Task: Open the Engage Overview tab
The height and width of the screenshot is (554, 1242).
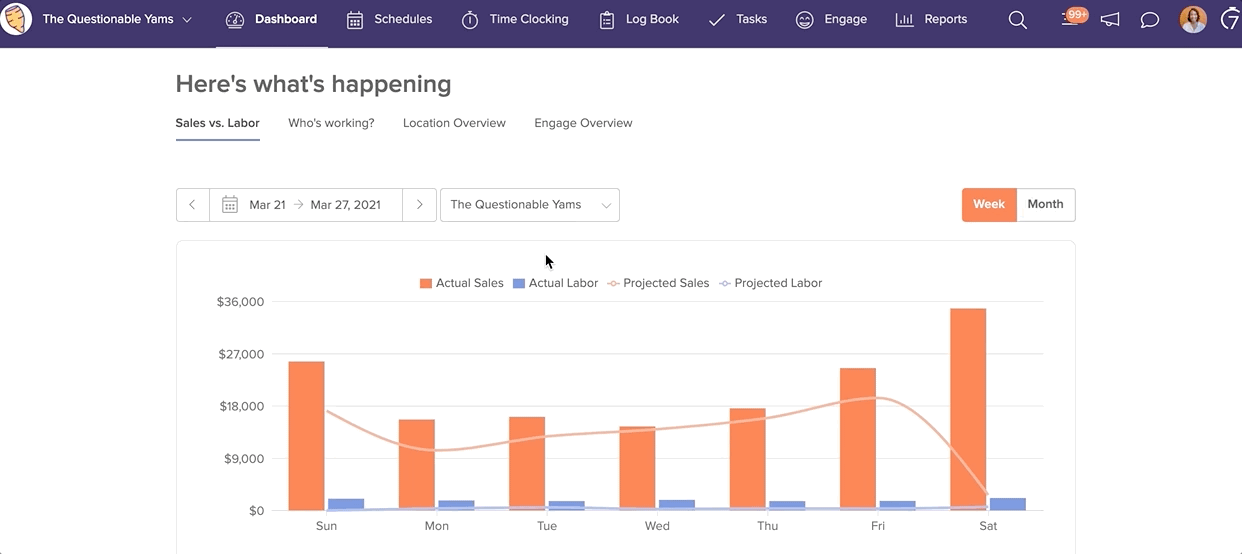Action: pyautogui.click(x=583, y=123)
